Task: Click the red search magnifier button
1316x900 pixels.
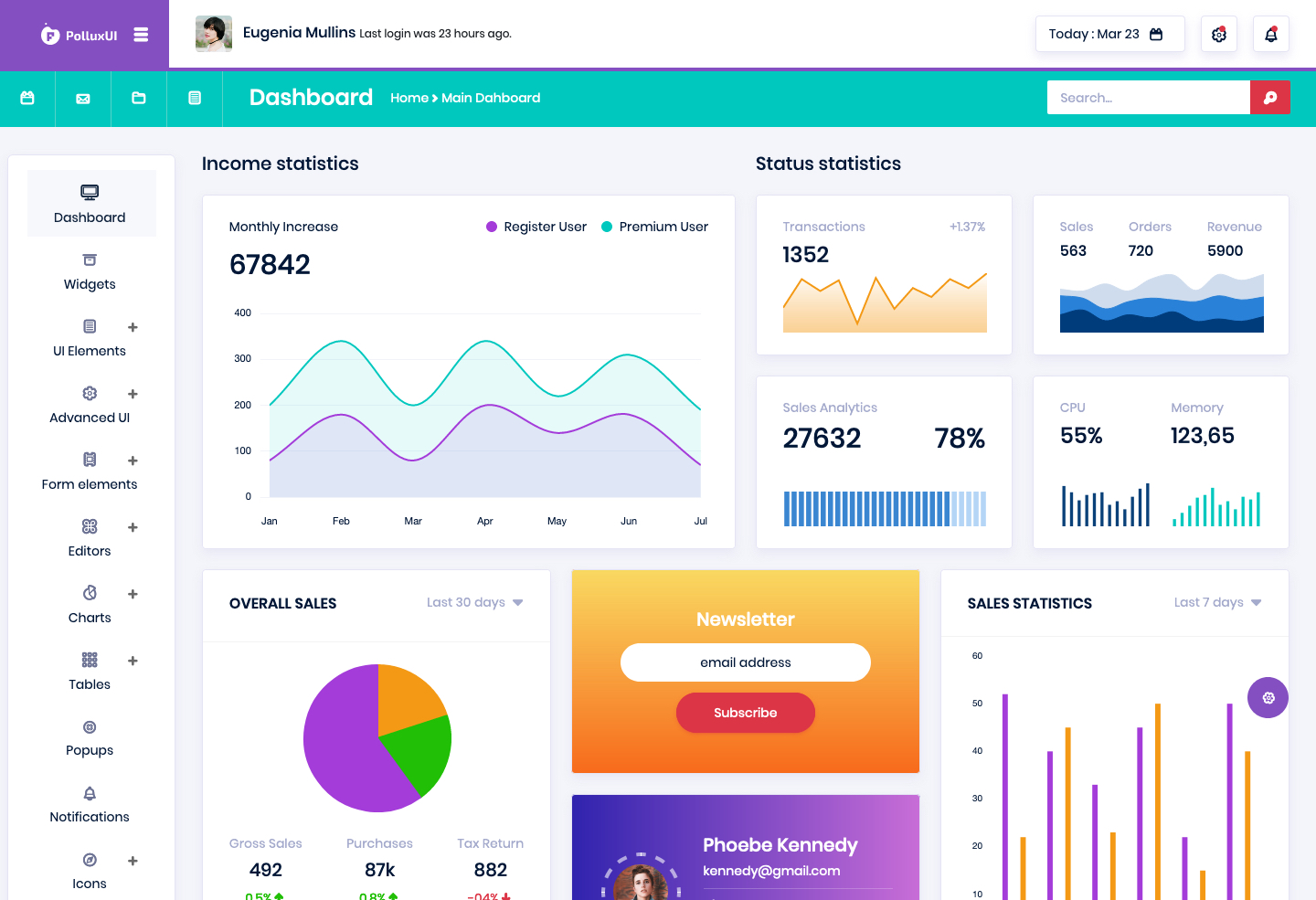Action: pyautogui.click(x=1270, y=98)
